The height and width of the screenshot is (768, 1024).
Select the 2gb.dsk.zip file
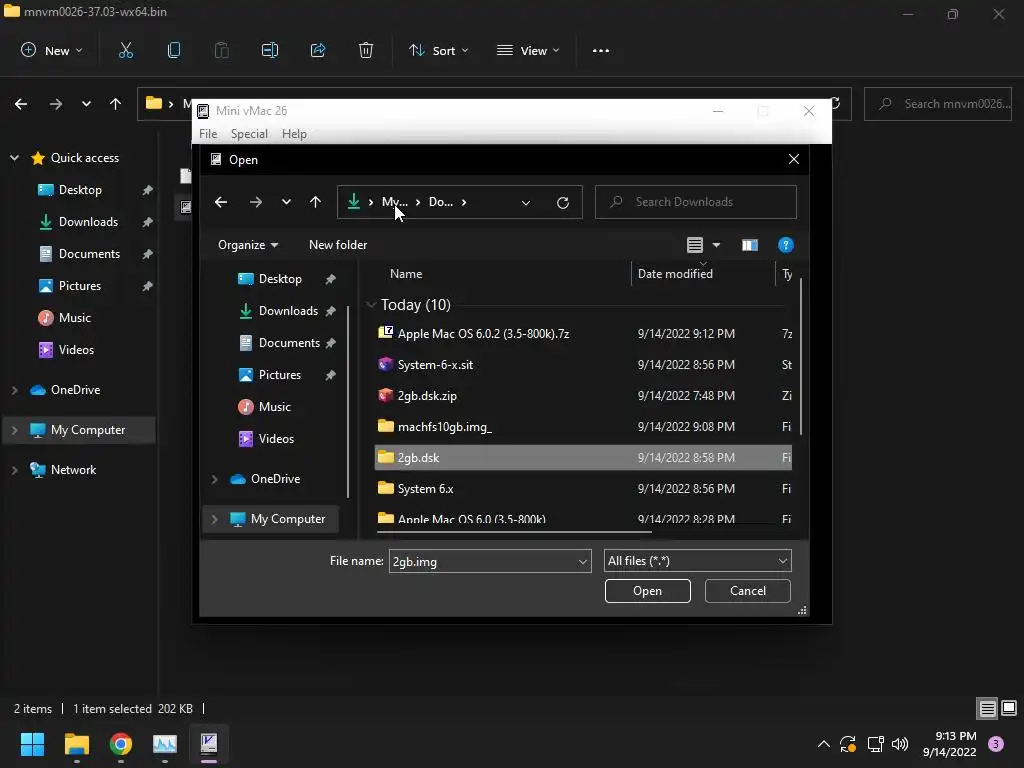point(583,396)
